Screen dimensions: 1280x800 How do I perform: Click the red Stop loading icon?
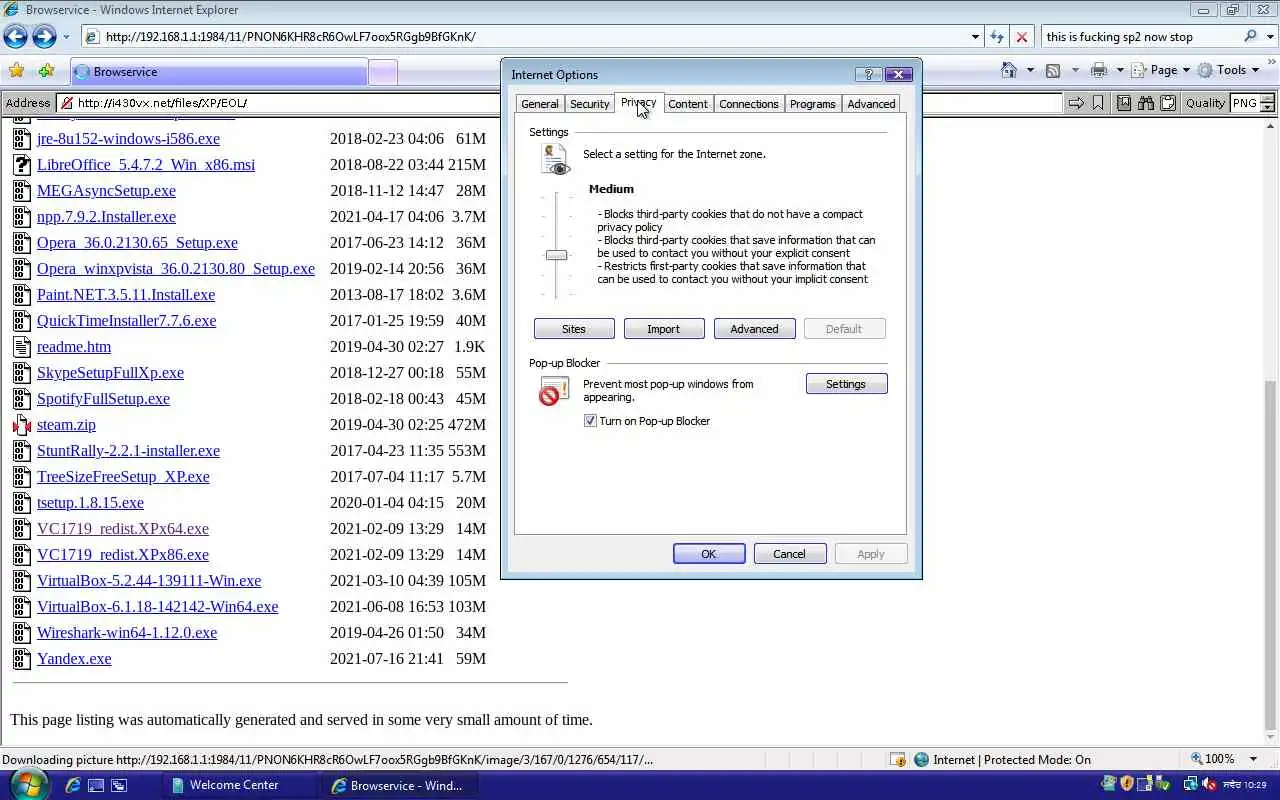coord(1021,37)
